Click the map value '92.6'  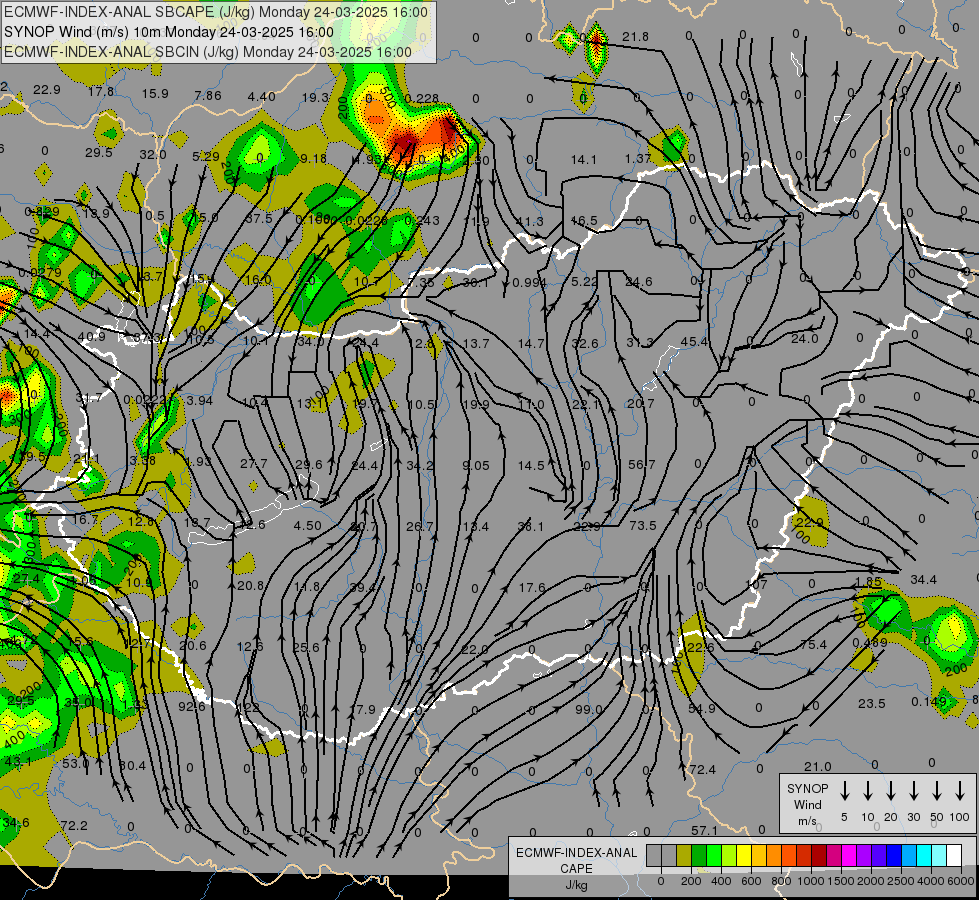(192, 706)
